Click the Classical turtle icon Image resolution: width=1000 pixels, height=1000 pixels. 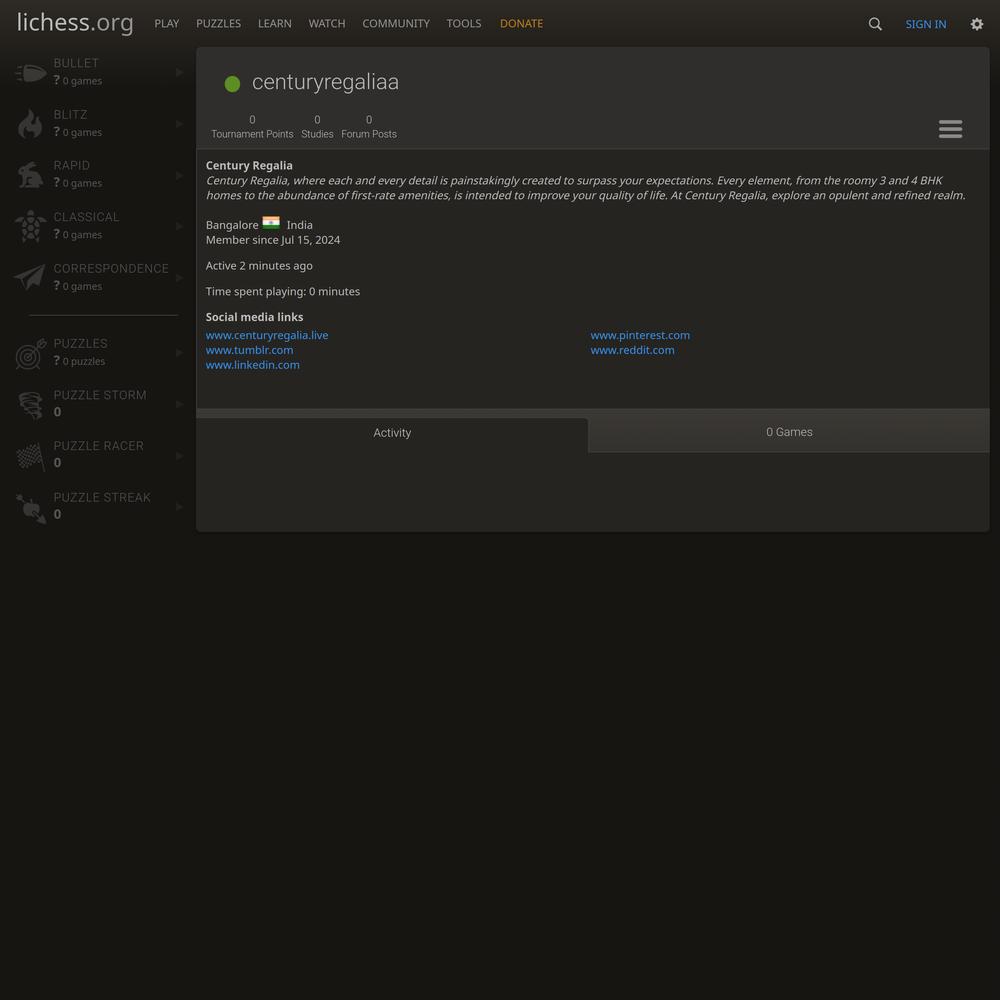(x=30, y=226)
